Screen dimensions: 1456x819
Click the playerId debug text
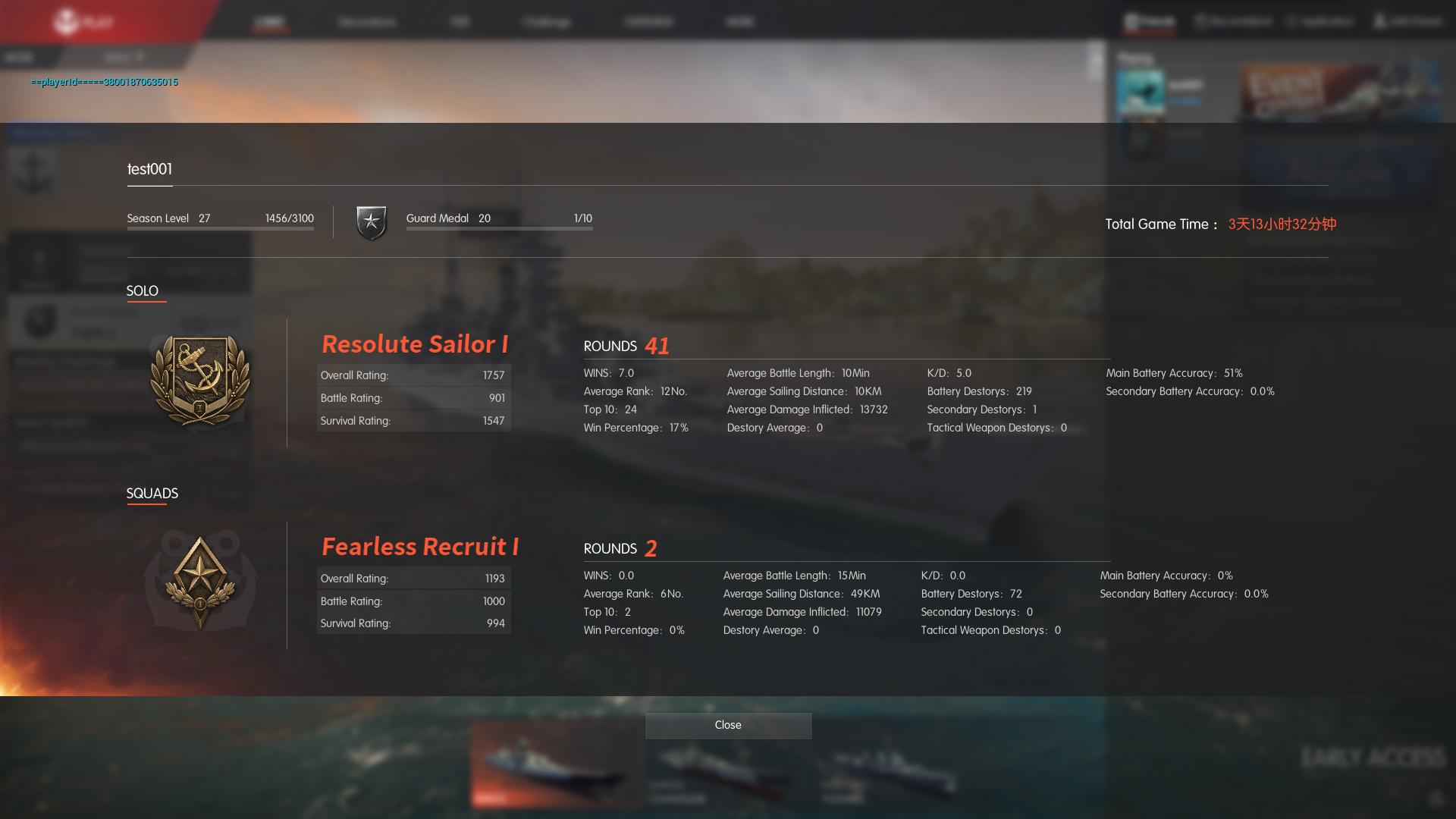tap(105, 82)
